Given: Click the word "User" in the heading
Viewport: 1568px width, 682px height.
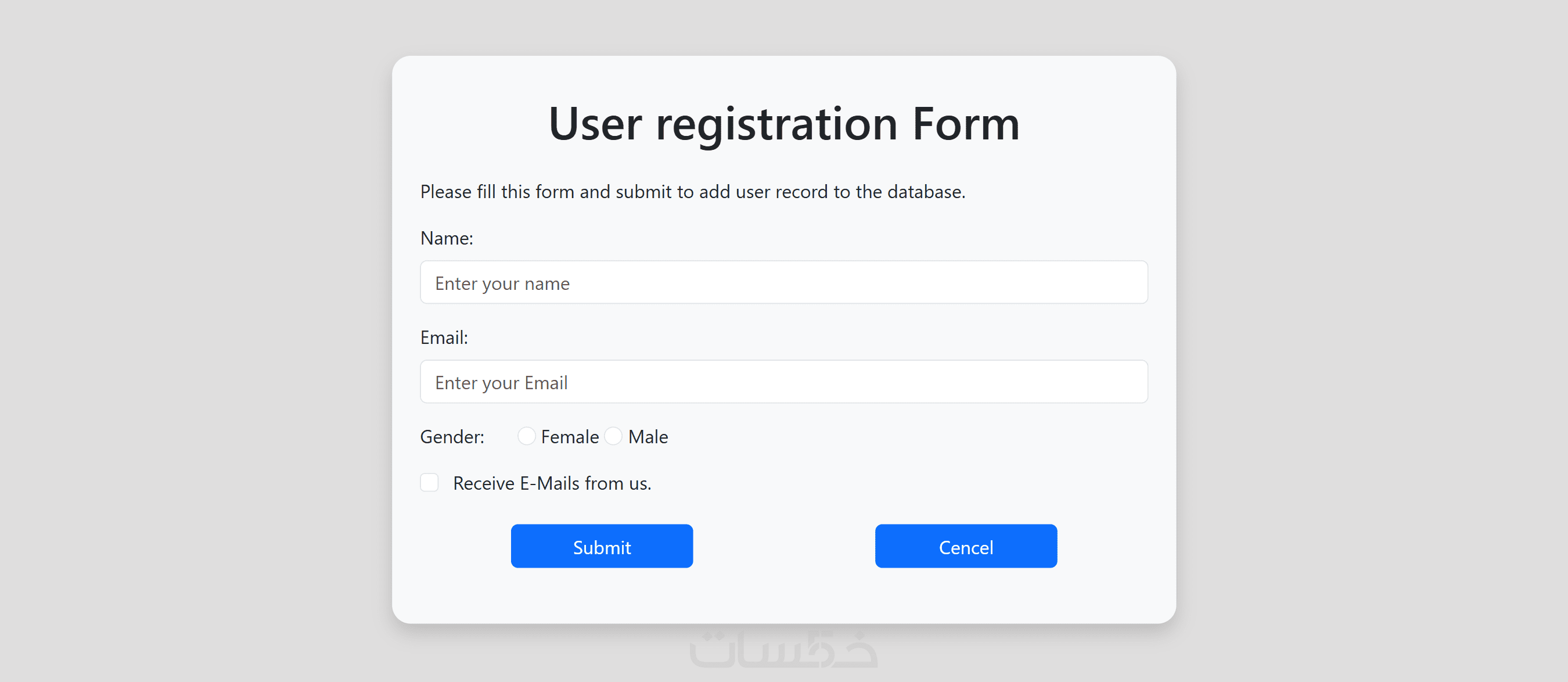Looking at the screenshot, I should click(x=595, y=124).
